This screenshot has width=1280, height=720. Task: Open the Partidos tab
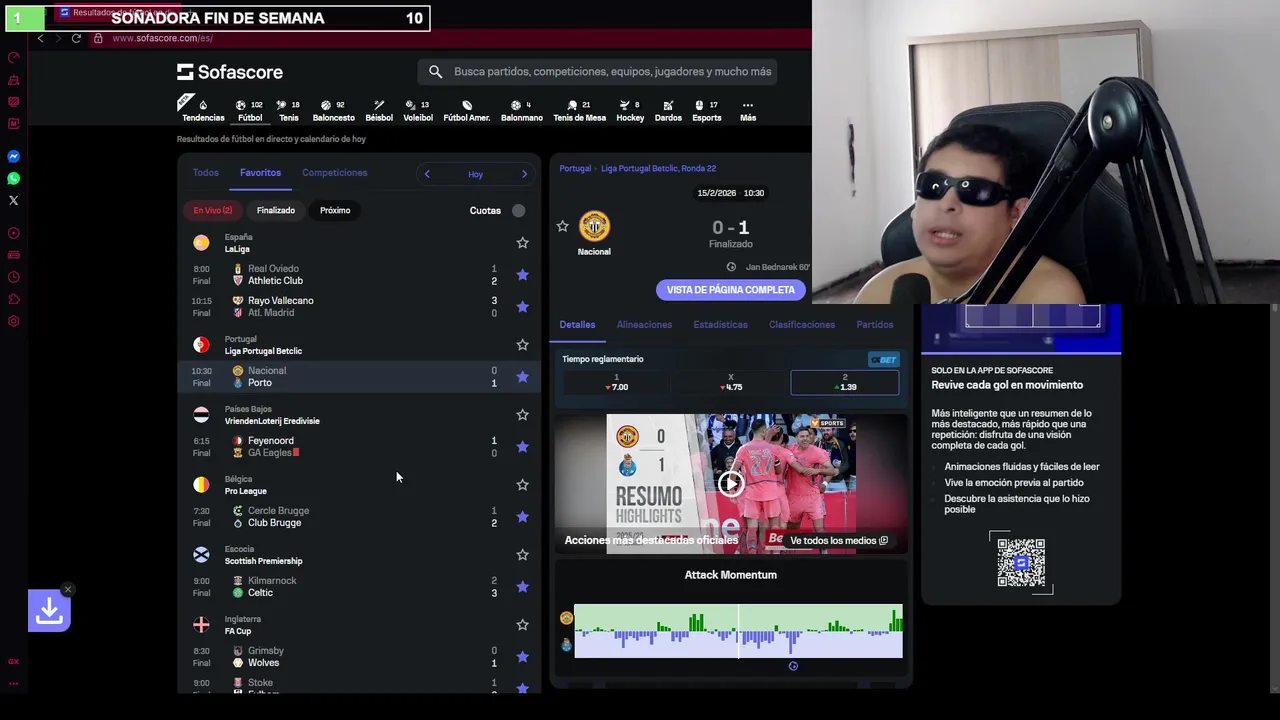[x=875, y=325]
